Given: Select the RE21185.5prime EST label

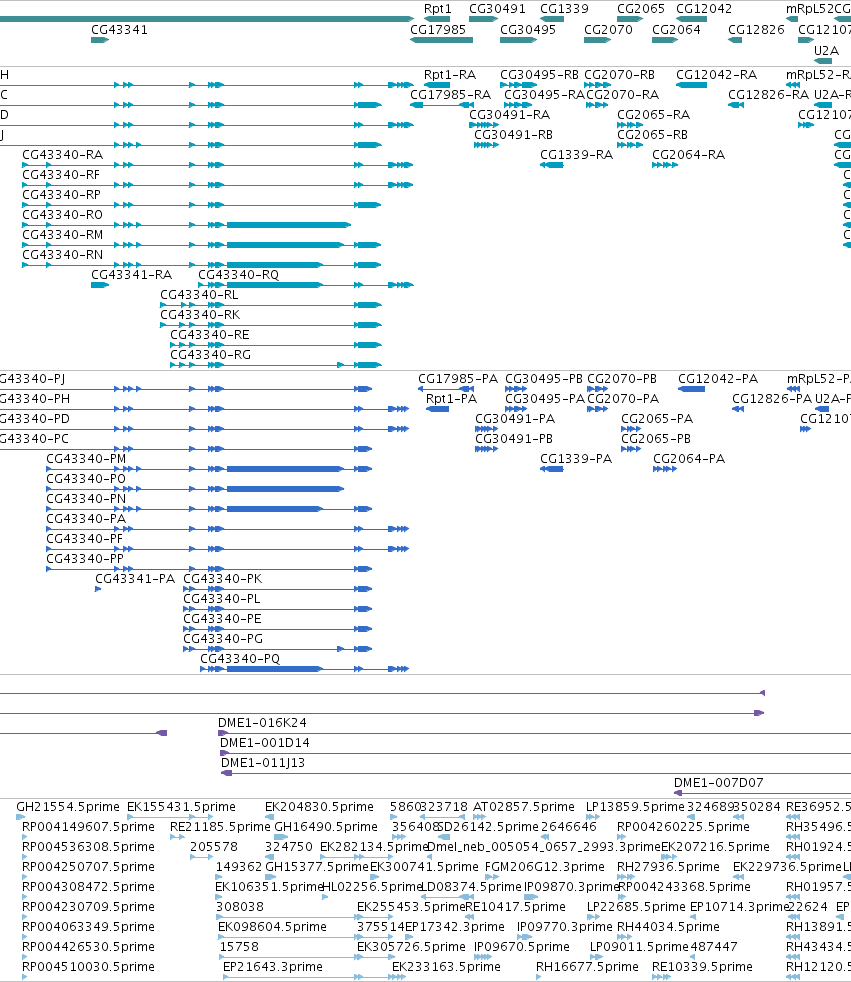Looking at the screenshot, I should click(220, 827).
